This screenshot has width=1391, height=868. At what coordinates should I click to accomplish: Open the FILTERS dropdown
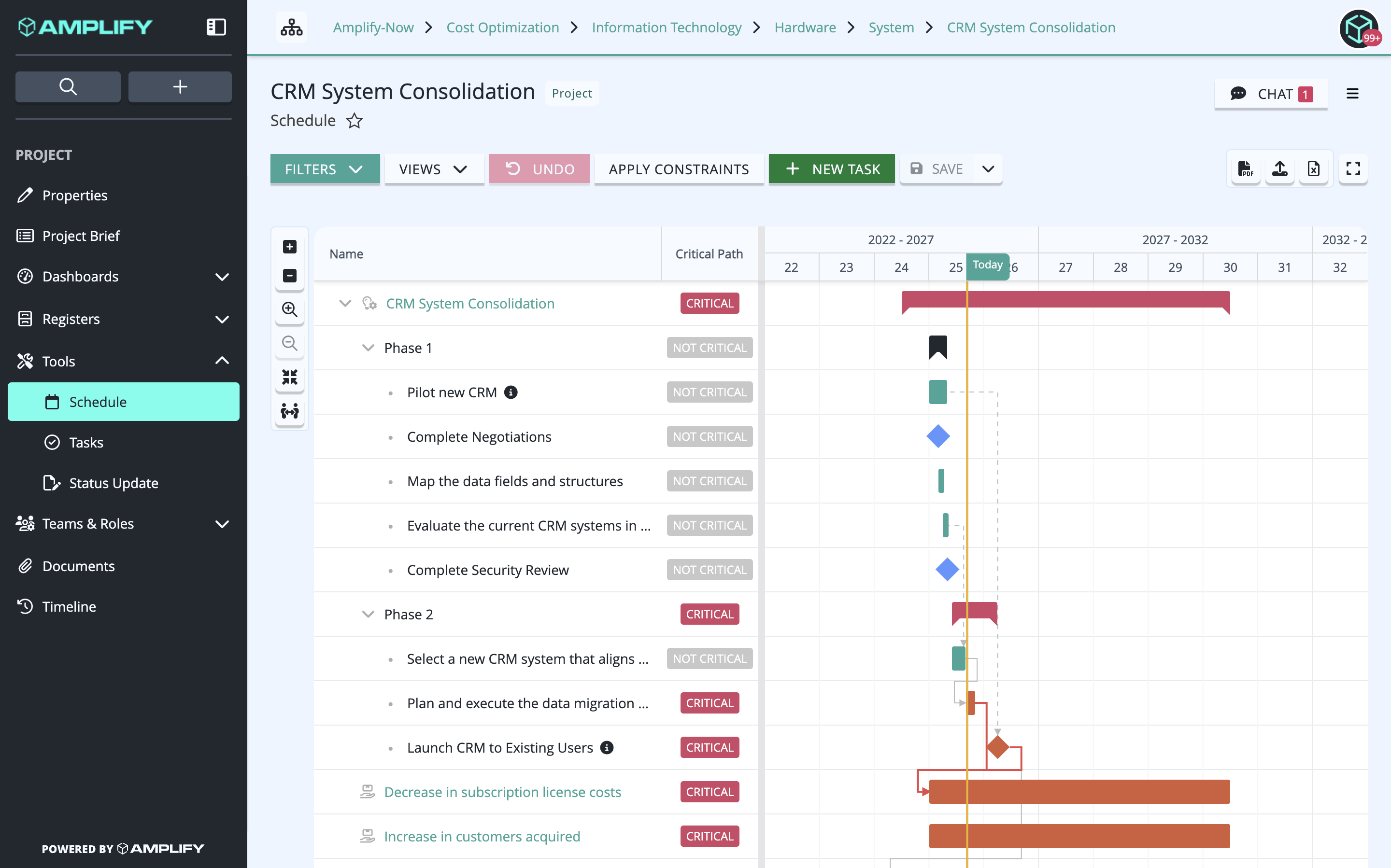click(325, 169)
